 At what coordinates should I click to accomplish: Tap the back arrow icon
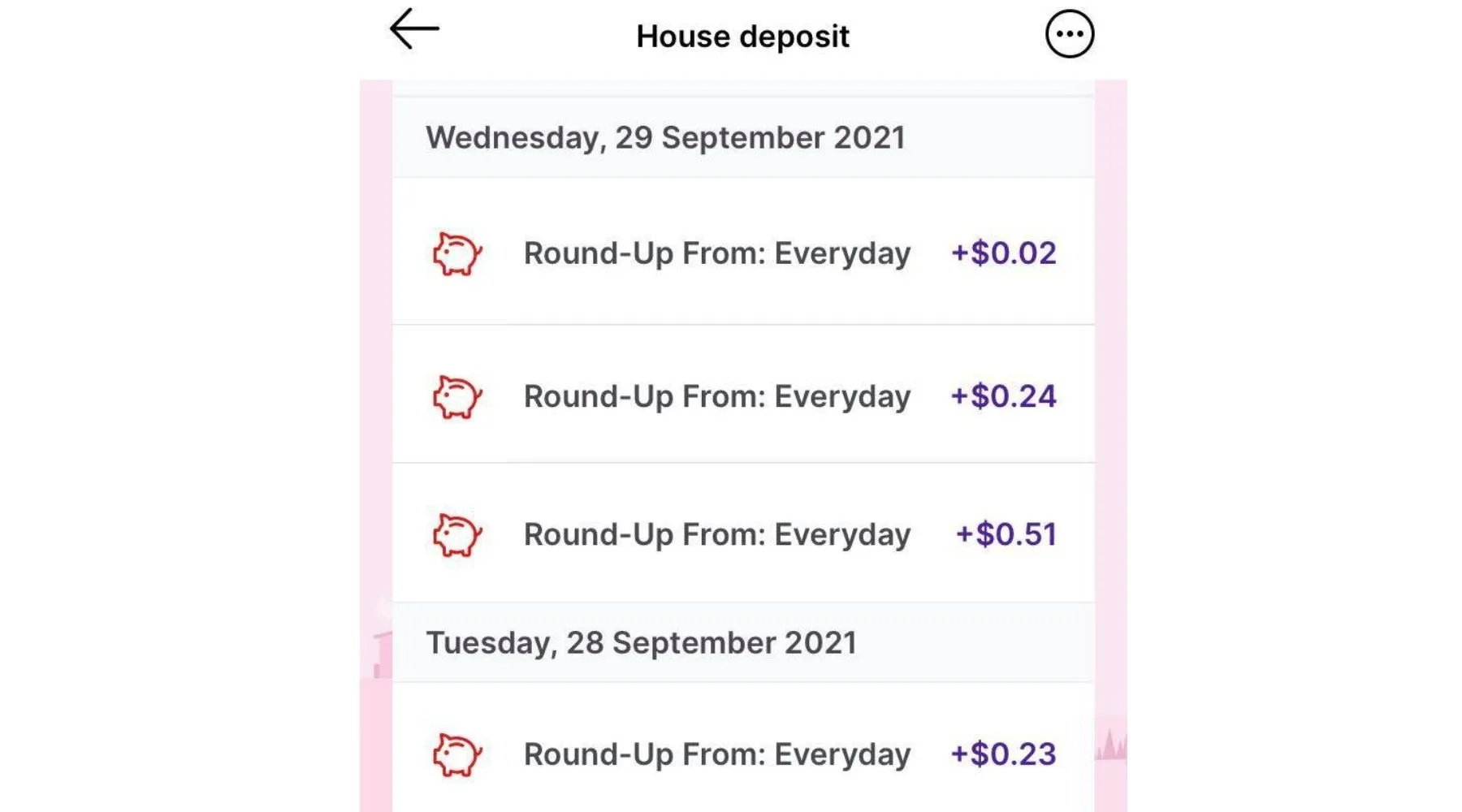click(414, 29)
